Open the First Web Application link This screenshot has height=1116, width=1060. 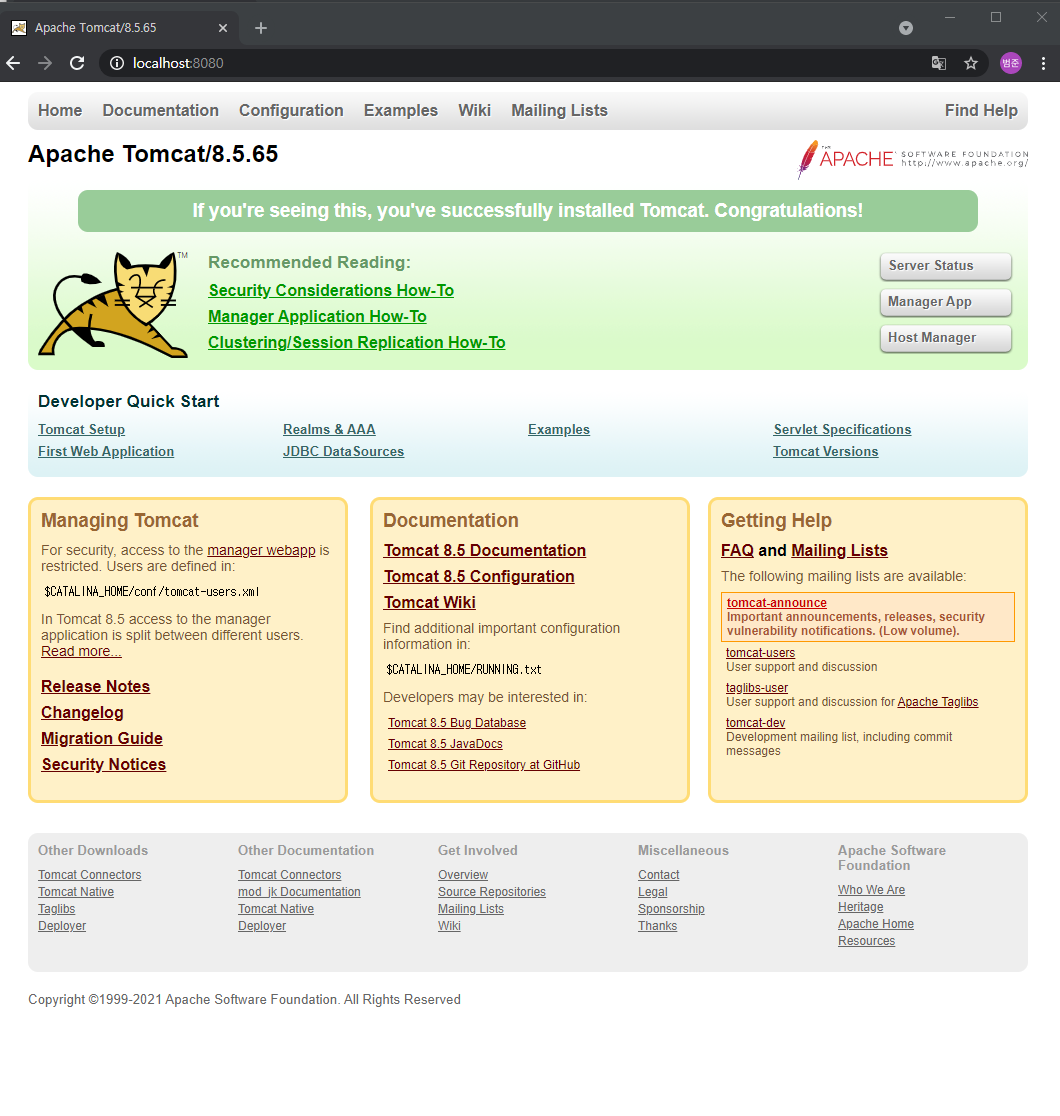click(x=106, y=451)
